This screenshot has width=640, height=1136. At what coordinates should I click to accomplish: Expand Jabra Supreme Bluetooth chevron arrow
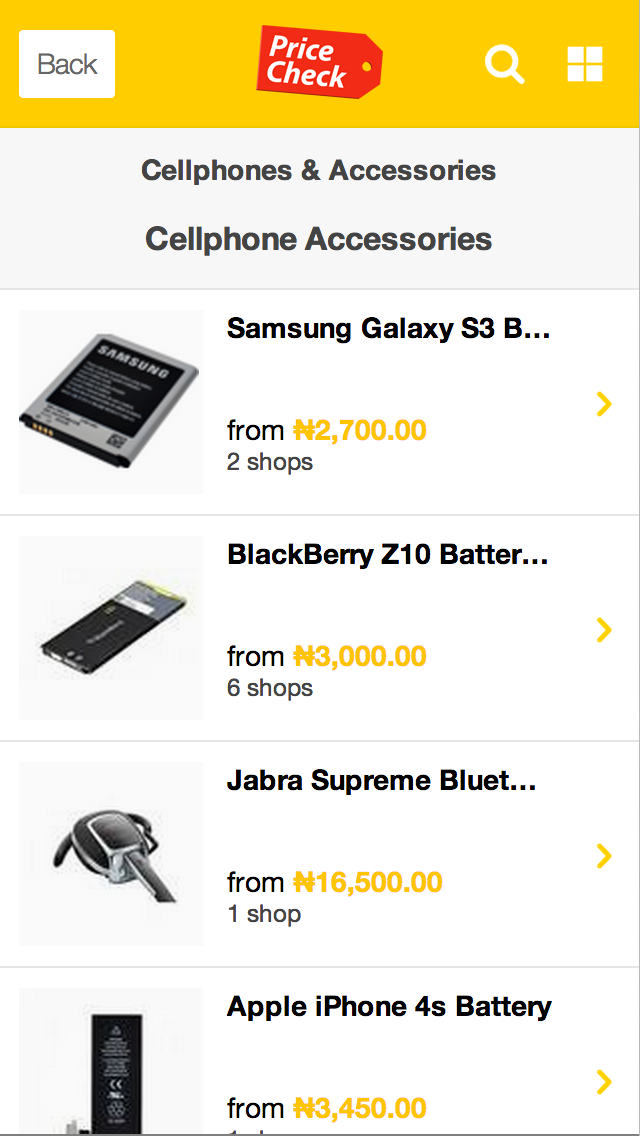(x=604, y=856)
